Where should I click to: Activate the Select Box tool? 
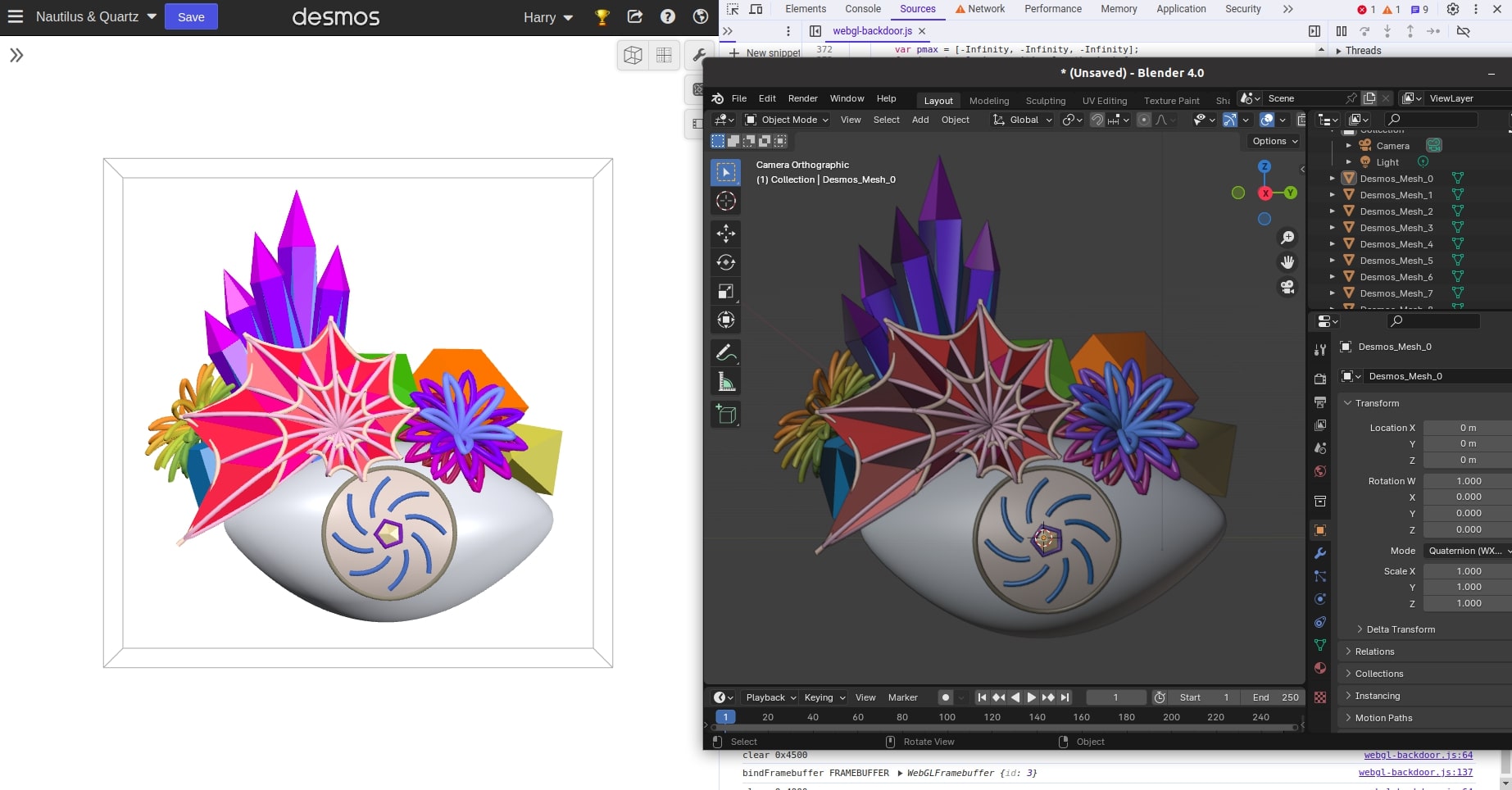(x=725, y=172)
